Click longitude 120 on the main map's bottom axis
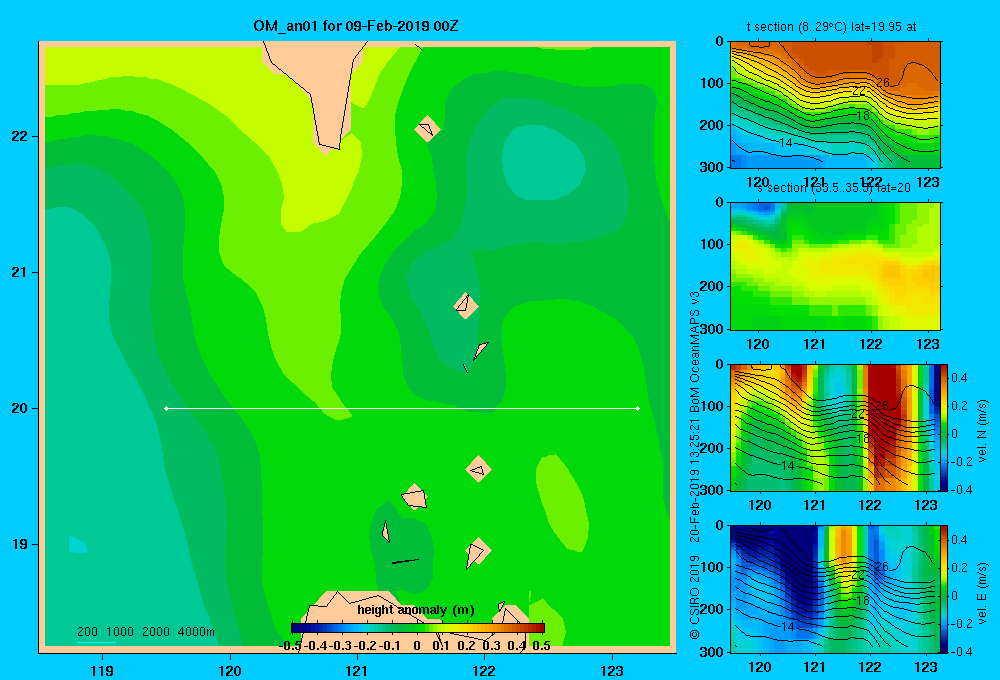This screenshot has width=1000, height=680. (x=230, y=671)
